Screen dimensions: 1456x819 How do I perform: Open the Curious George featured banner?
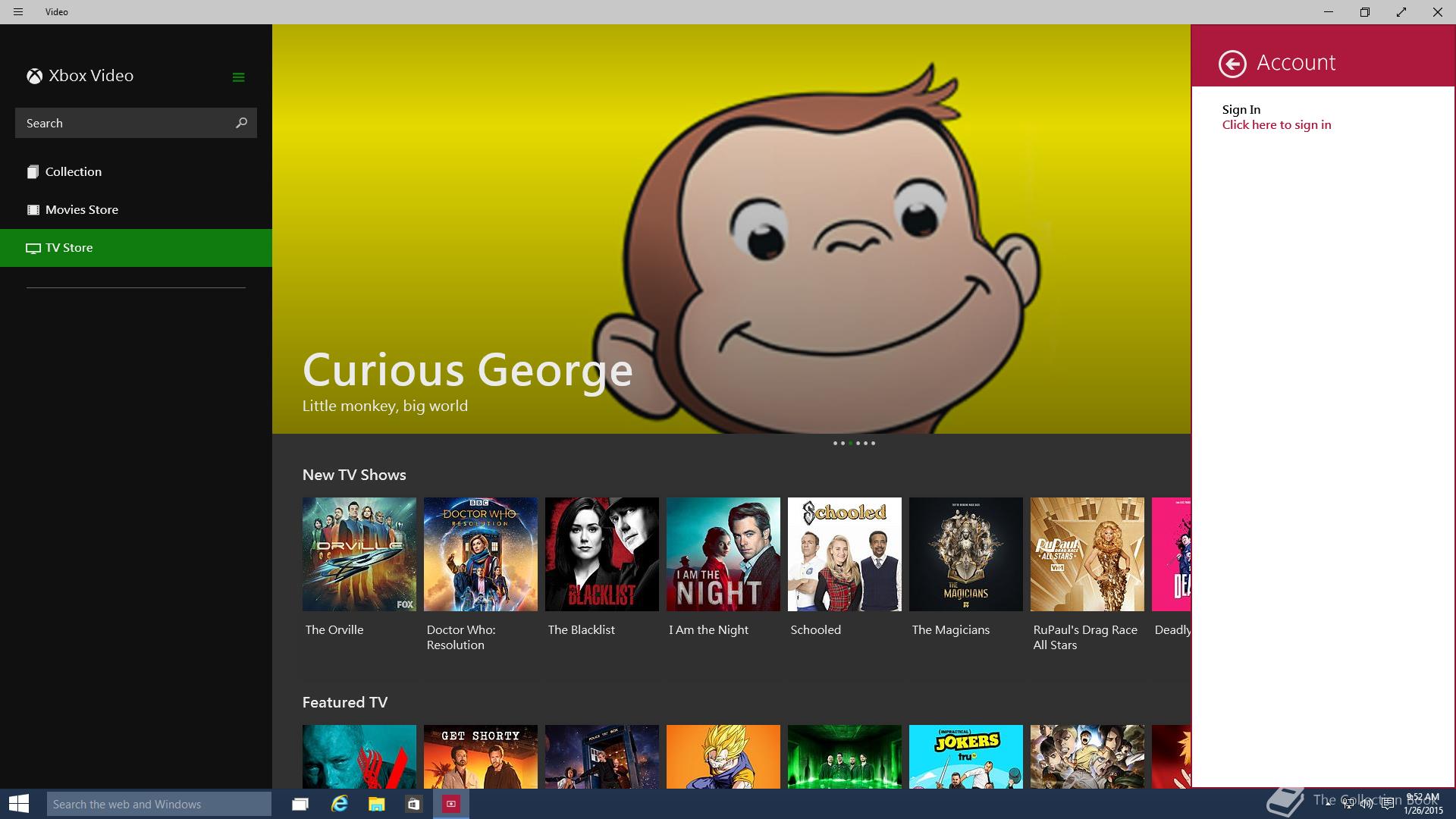tap(731, 229)
